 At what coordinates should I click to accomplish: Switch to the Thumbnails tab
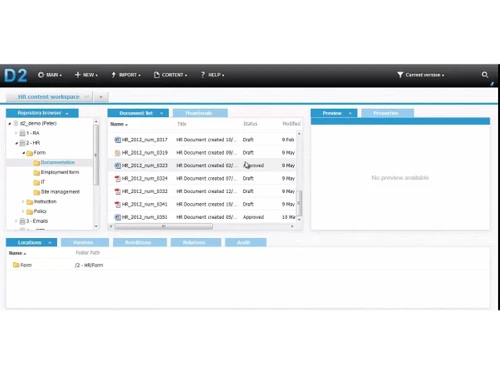pos(200,113)
